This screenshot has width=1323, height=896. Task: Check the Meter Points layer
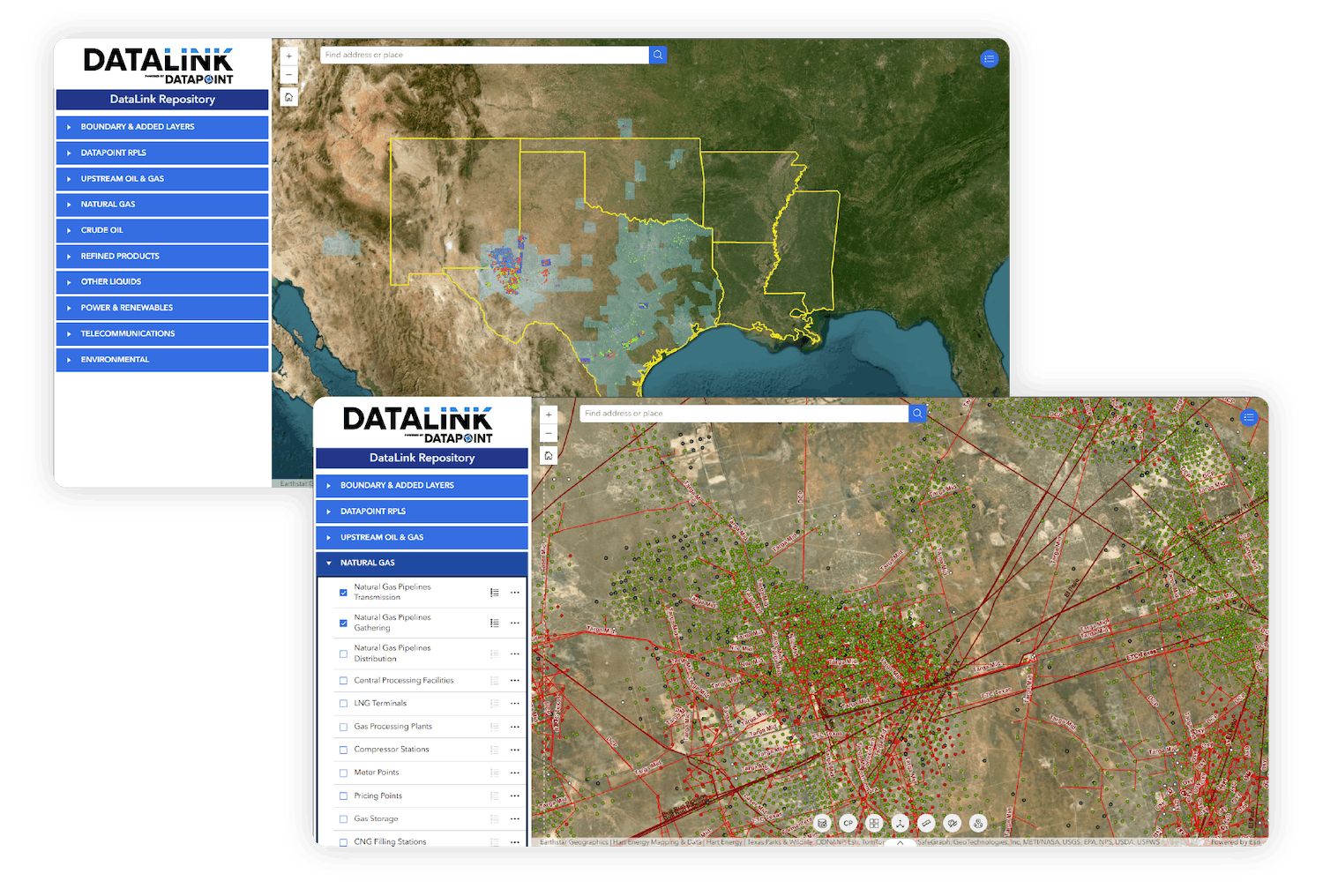coord(343,773)
